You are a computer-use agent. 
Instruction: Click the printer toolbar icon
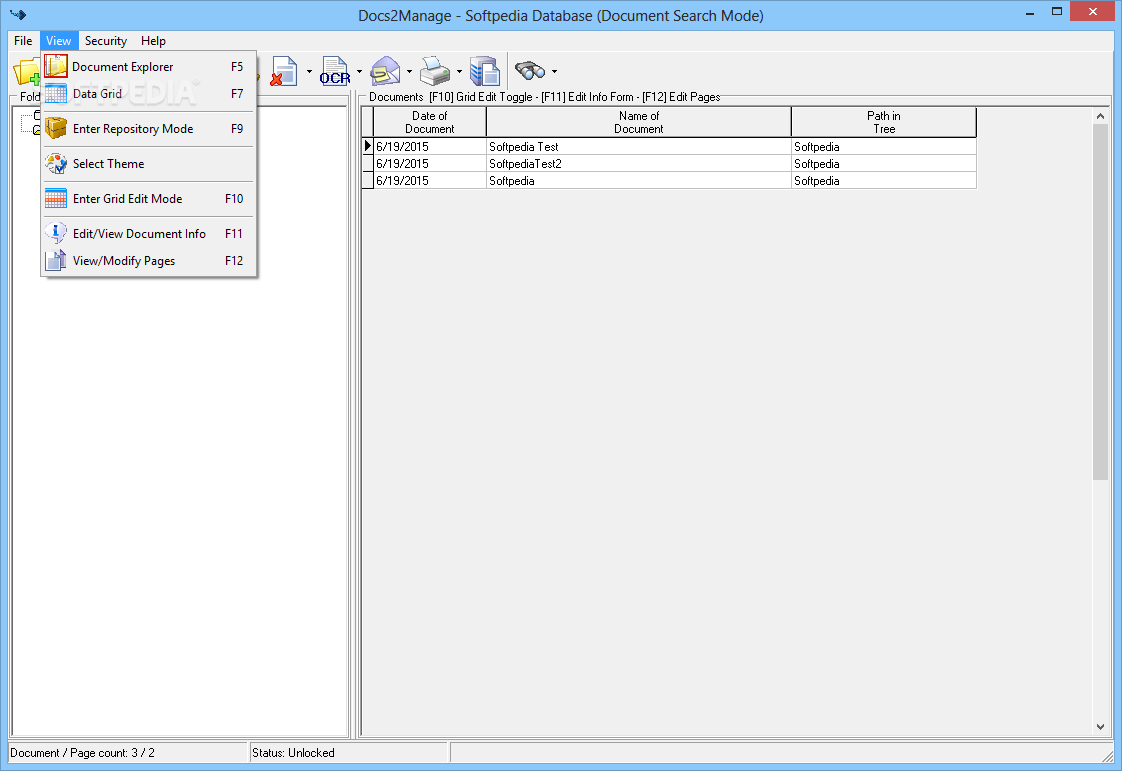tap(434, 72)
